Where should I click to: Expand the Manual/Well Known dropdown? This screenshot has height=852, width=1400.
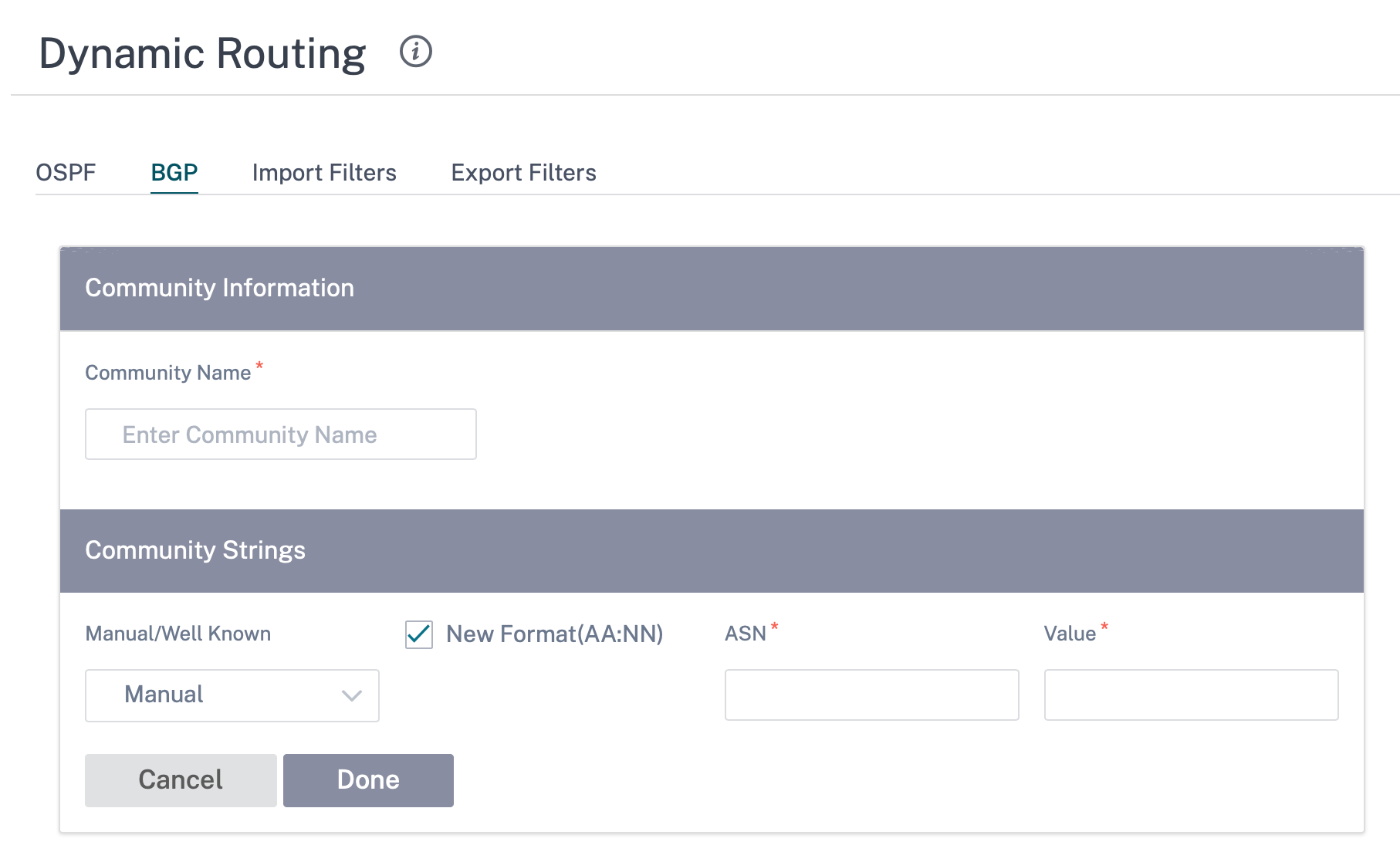click(232, 695)
